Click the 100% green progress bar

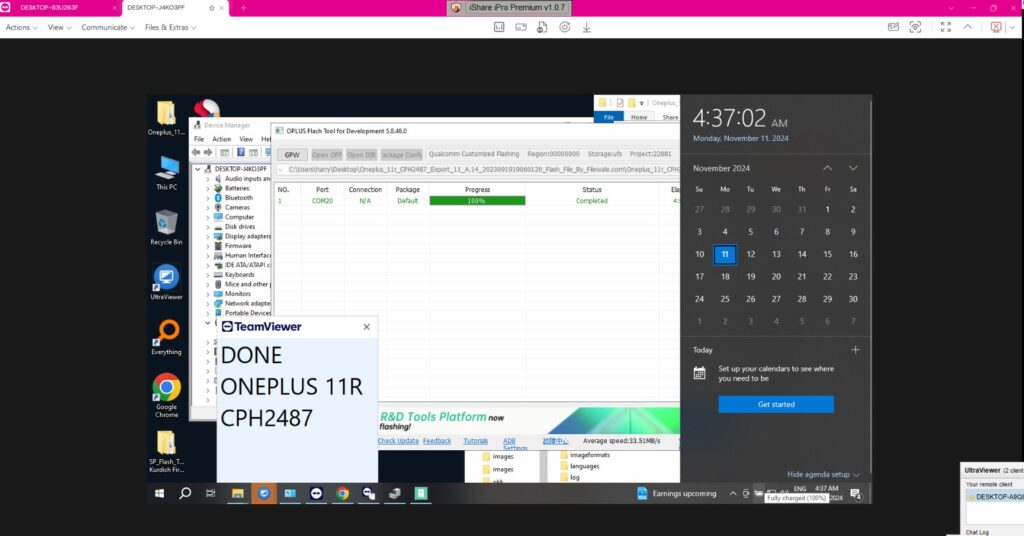[477, 201]
